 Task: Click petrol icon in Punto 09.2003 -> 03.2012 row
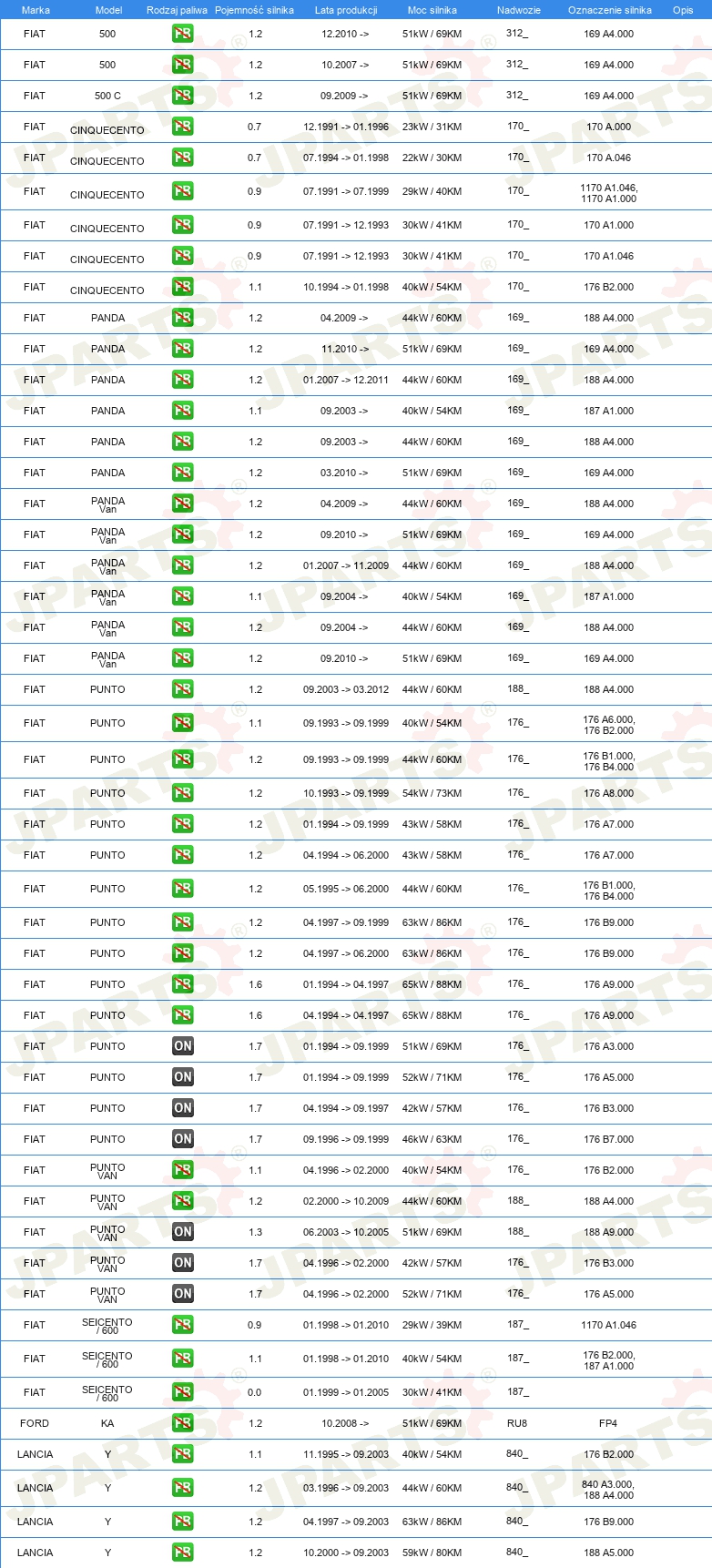[183, 689]
